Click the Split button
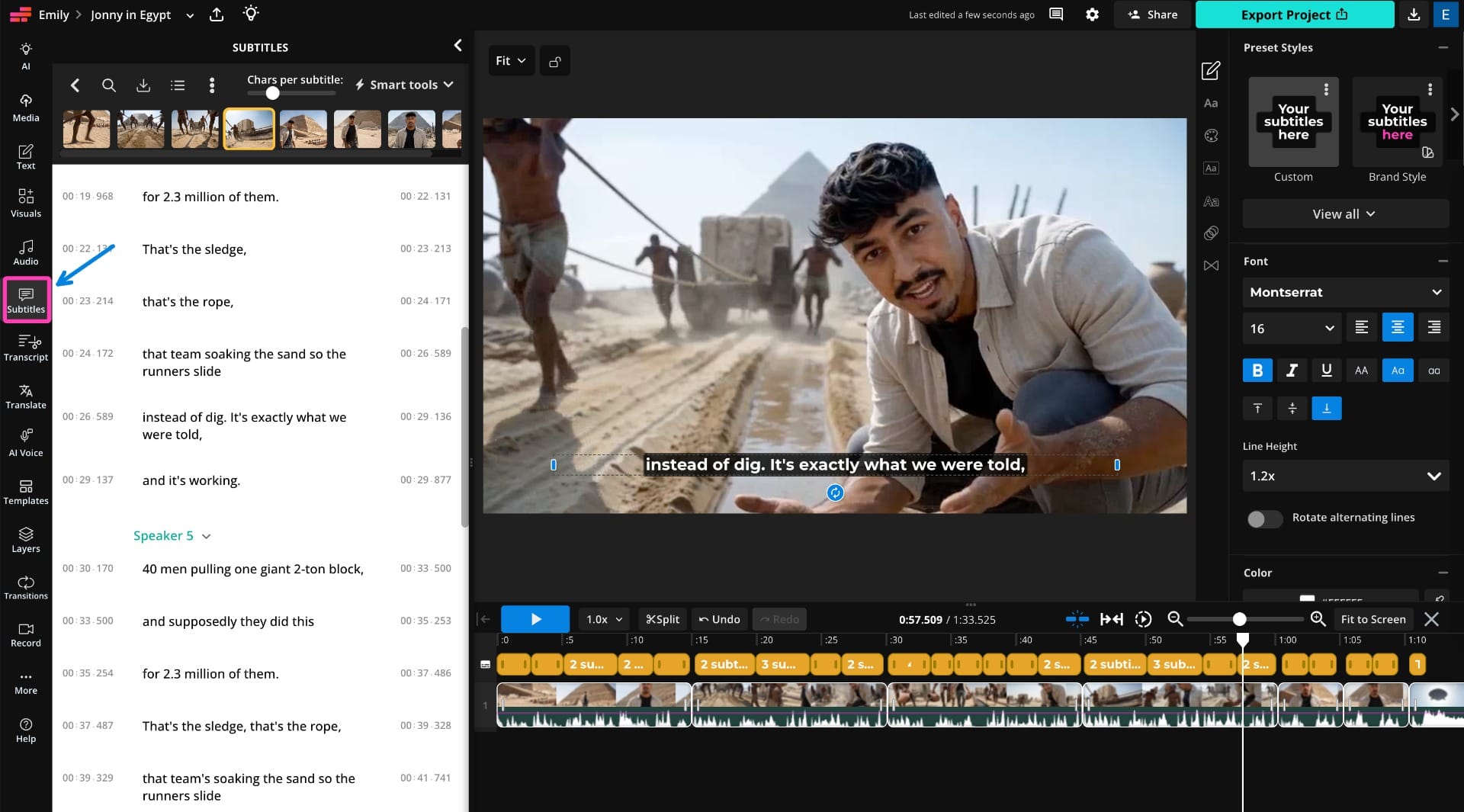The width and height of the screenshot is (1464, 812). [x=663, y=619]
